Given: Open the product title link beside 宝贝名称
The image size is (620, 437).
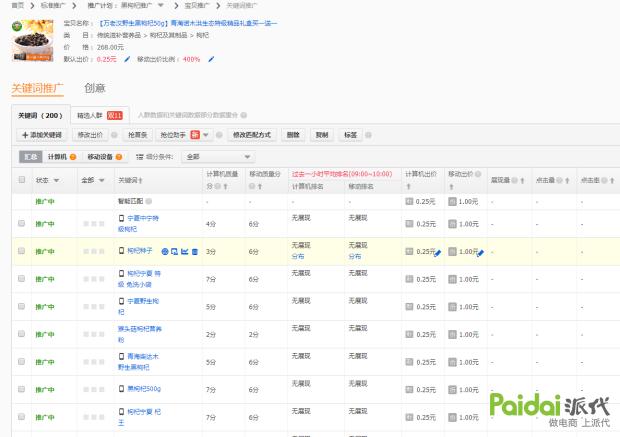Looking at the screenshot, I should (188, 23).
